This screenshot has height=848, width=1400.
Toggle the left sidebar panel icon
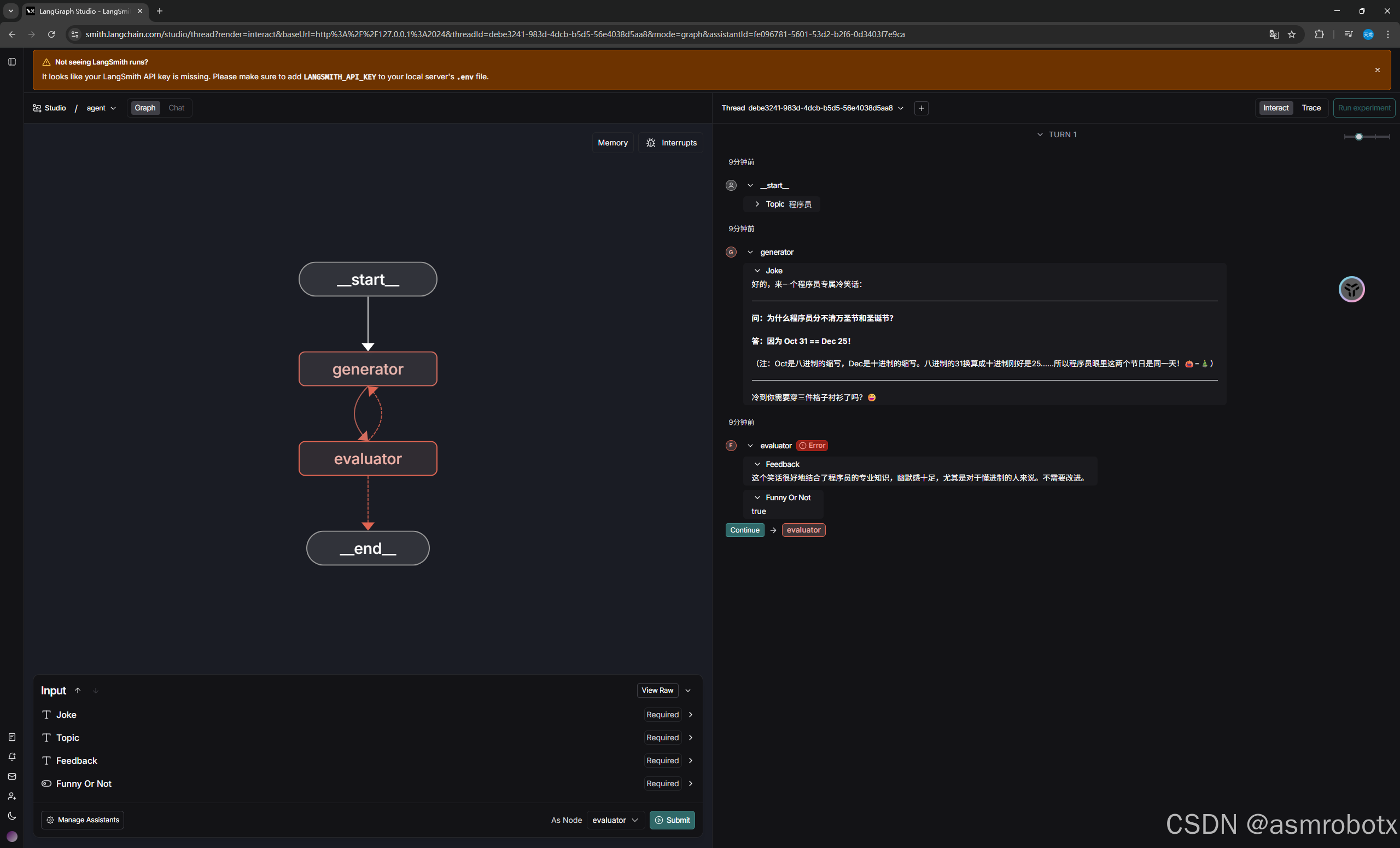[x=12, y=61]
